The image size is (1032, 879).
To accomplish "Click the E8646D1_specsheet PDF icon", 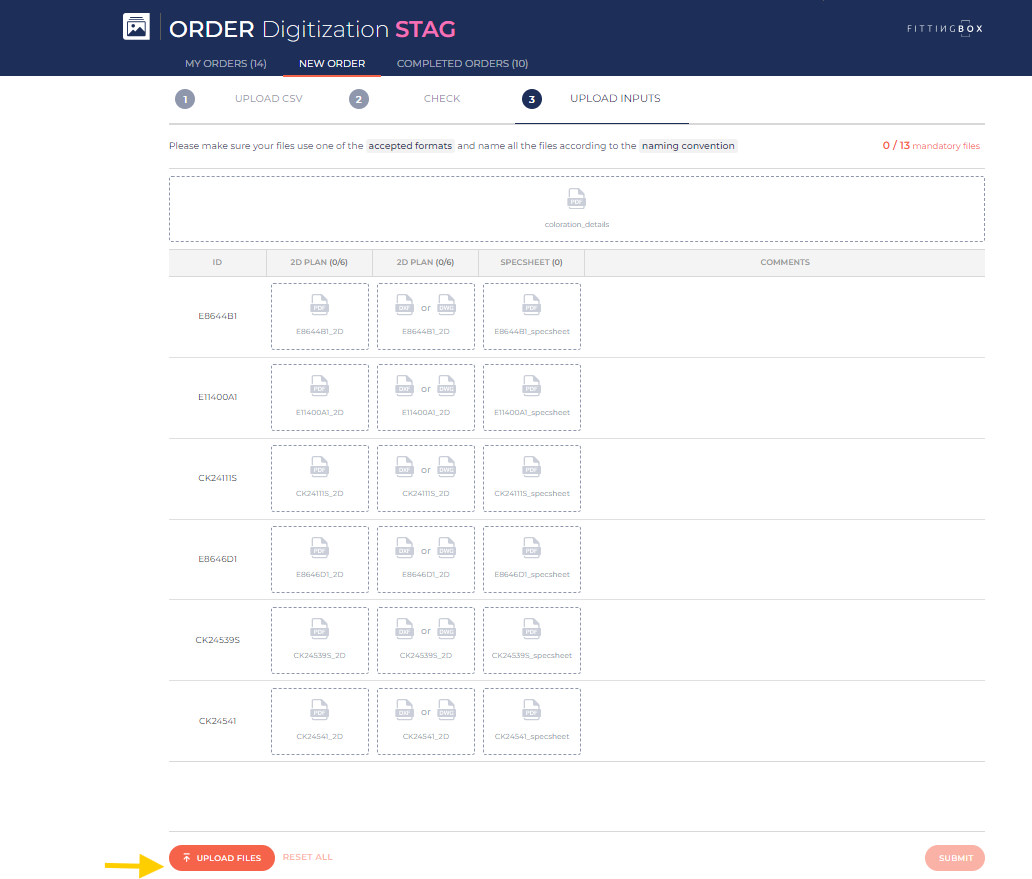I will pyautogui.click(x=531, y=548).
